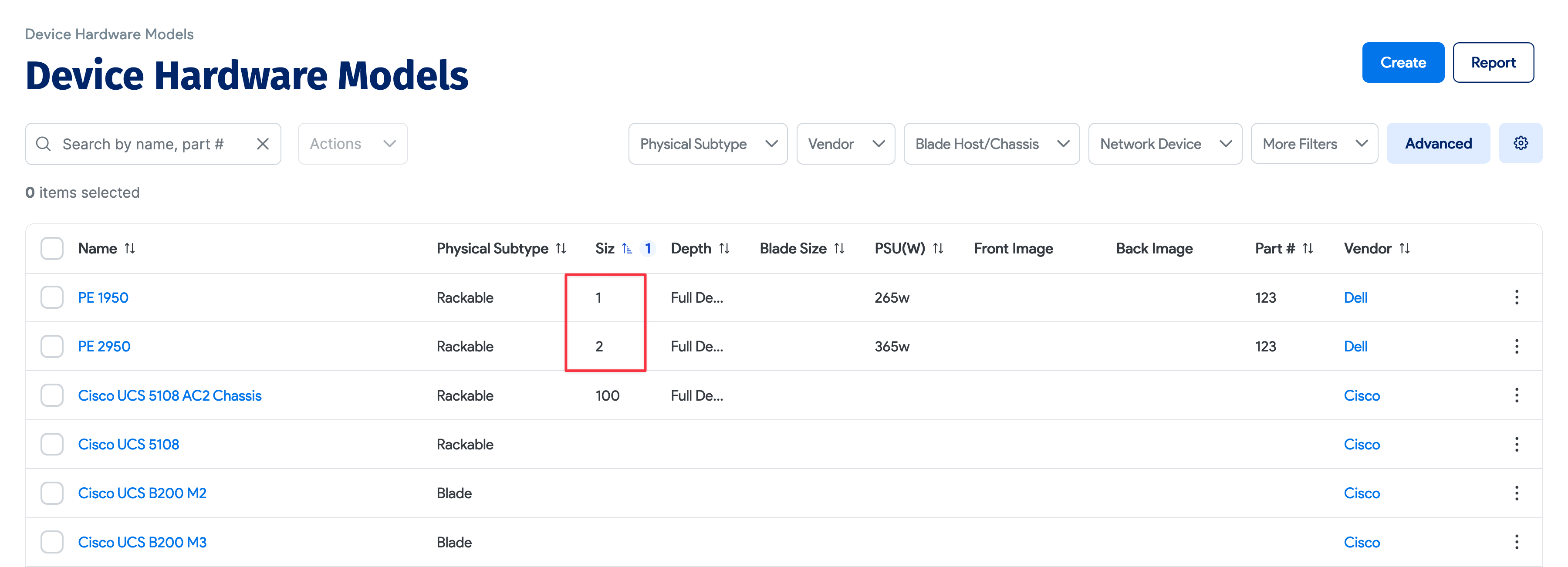Select the PE 2950 row checkbox

(52, 347)
